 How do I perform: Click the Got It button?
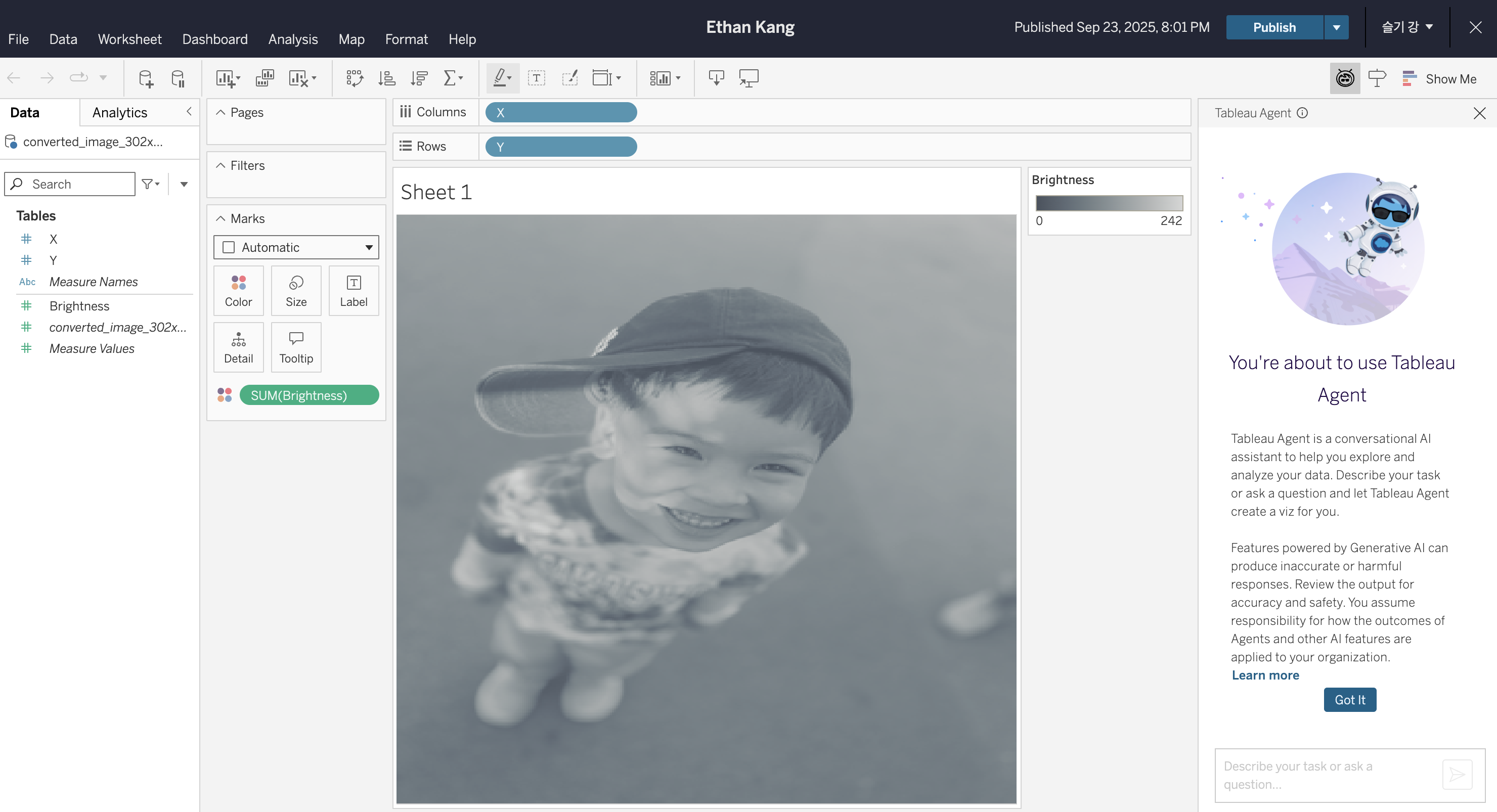[1349, 700]
